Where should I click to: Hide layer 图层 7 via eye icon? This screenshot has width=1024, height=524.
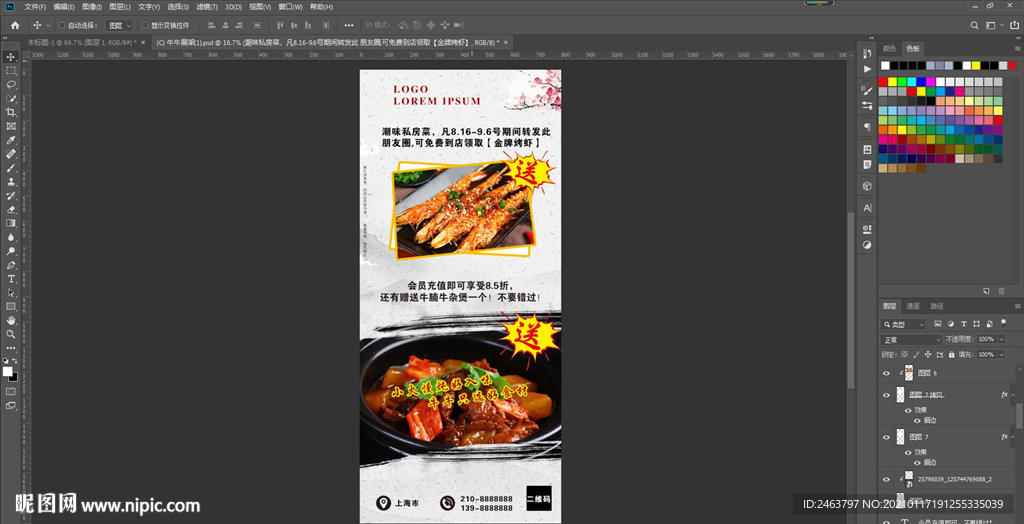pyautogui.click(x=886, y=437)
